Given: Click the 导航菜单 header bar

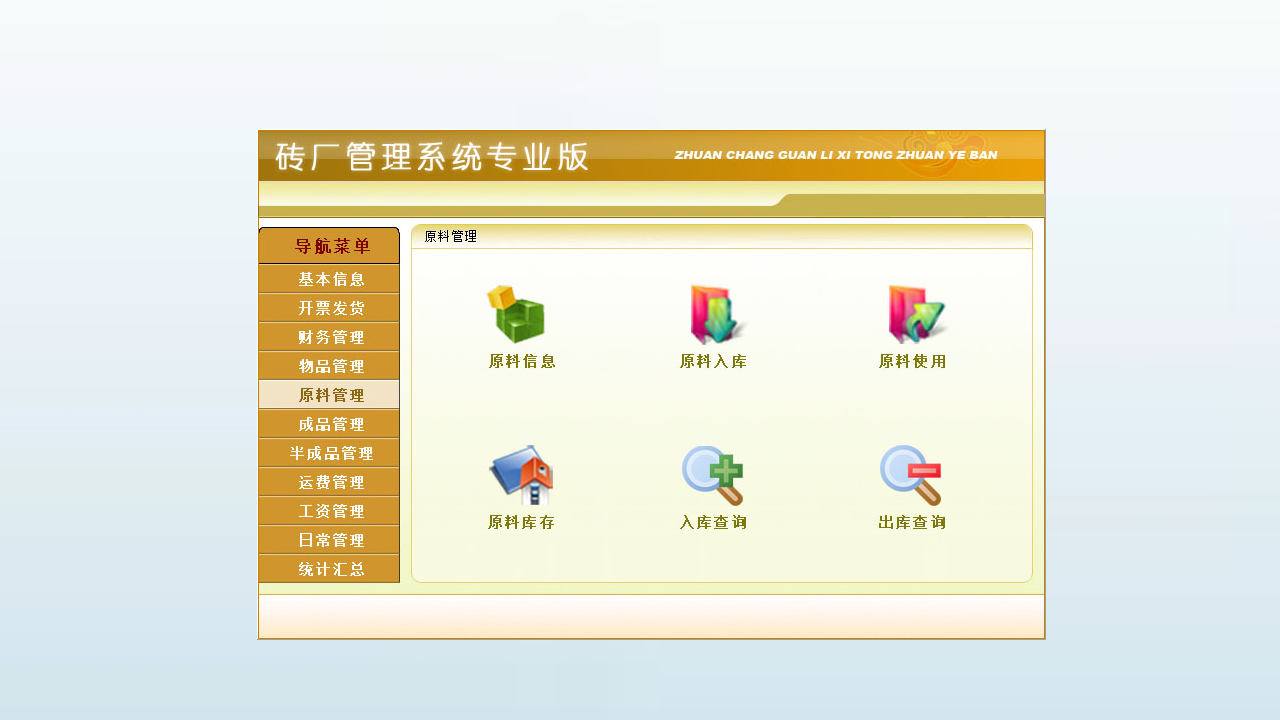Looking at the screenshot, I should pos(329,245).
